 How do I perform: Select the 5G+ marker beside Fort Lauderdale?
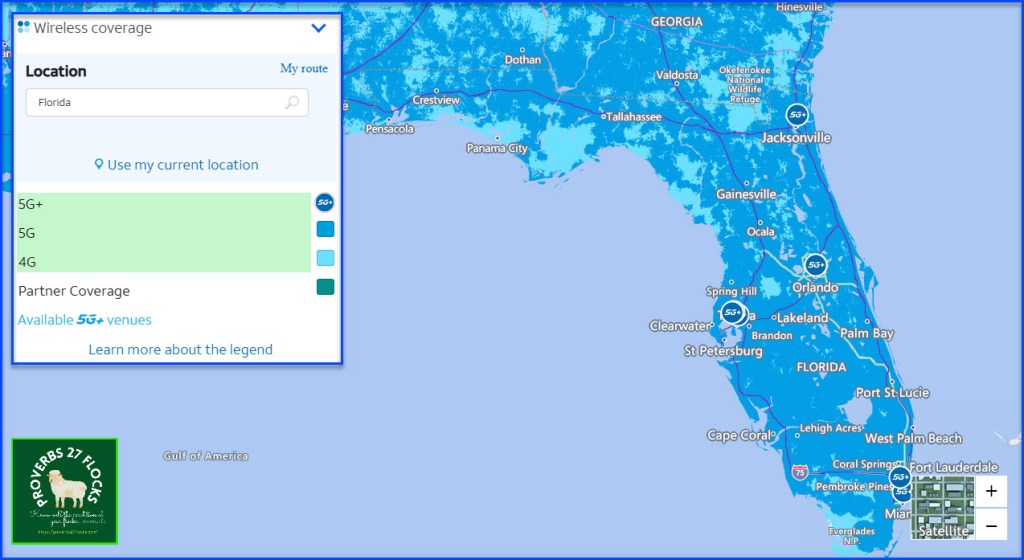click(900, 476)
